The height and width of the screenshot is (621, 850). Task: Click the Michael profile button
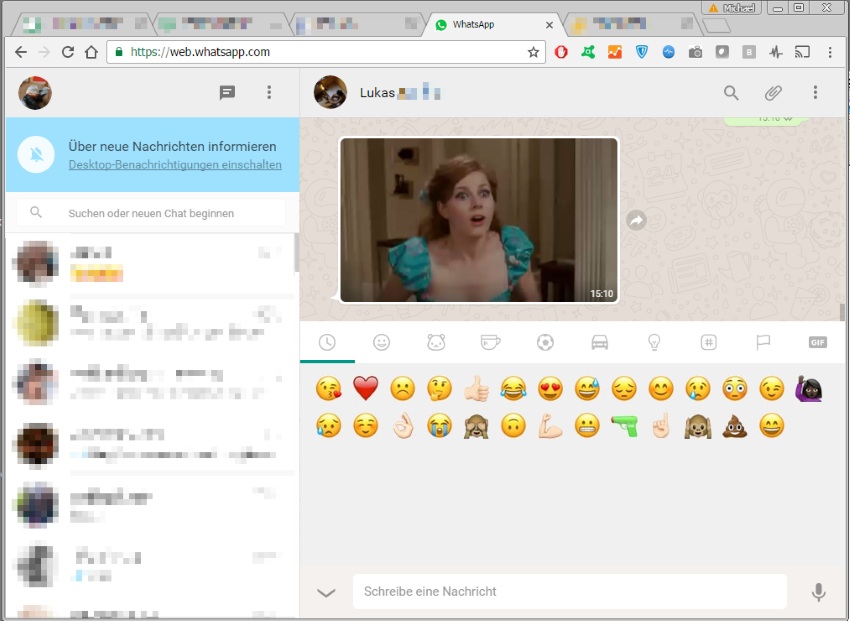coord(731,8)
